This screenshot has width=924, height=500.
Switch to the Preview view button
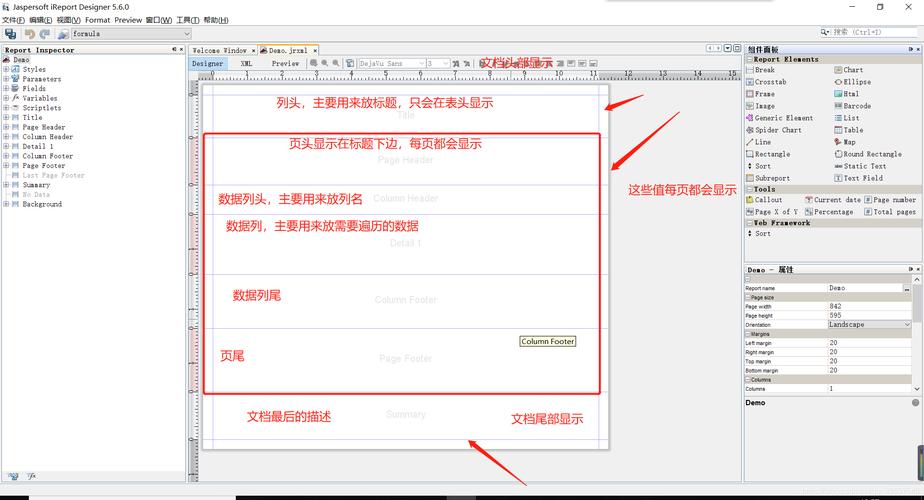[285, 63]
